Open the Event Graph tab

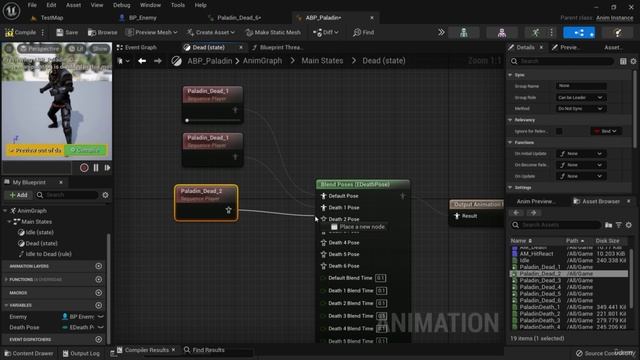pyautogui.click(x=137, y=47)
